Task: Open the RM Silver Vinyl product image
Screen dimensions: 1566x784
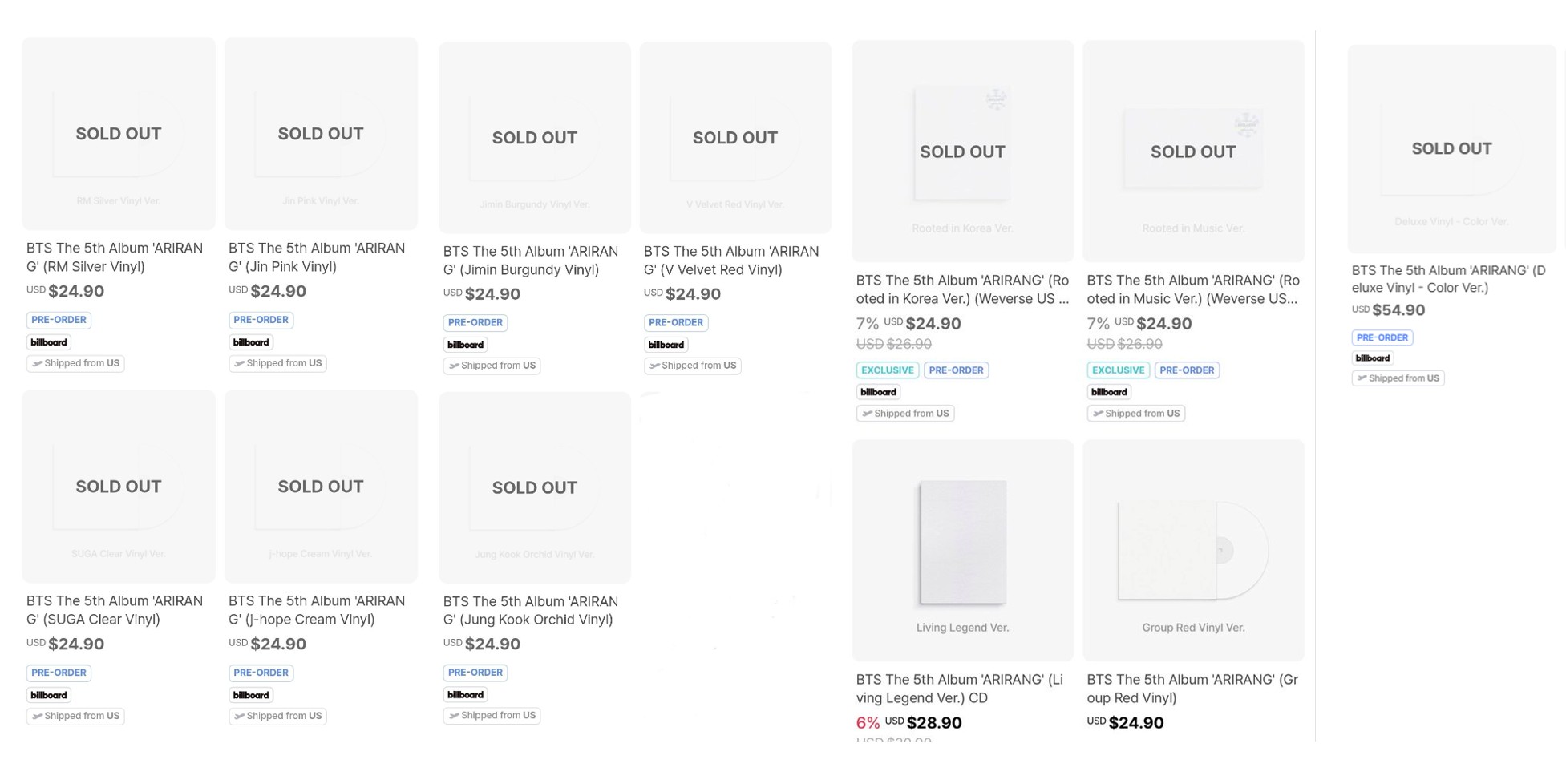Action: [x=119, y=134]
